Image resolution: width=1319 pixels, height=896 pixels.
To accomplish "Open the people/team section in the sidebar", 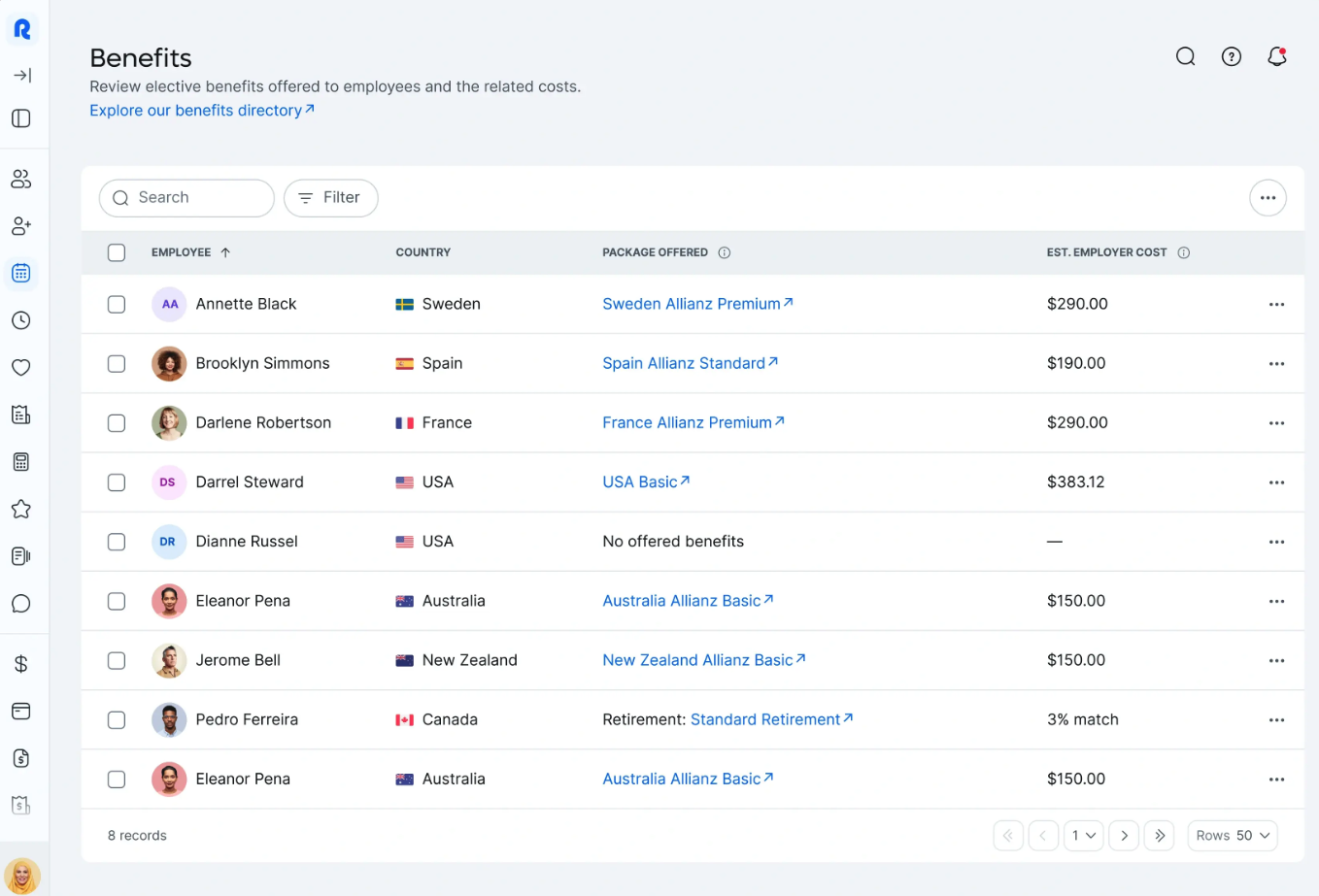I will 21,178.
